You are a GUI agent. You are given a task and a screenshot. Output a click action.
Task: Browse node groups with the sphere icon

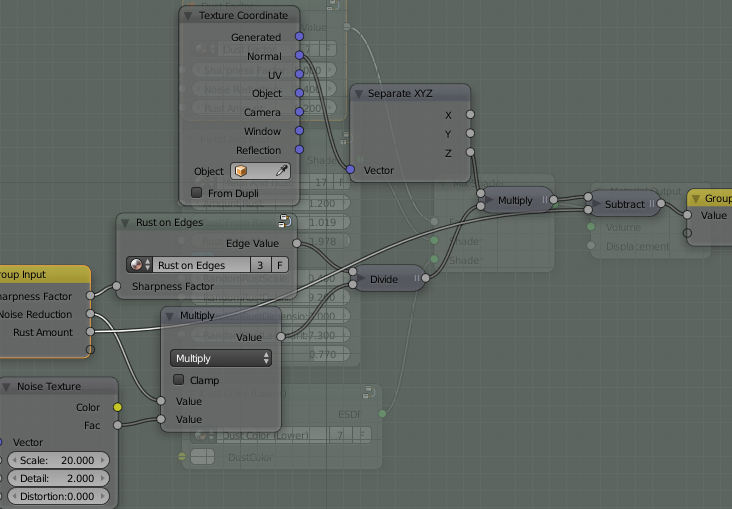139,265
